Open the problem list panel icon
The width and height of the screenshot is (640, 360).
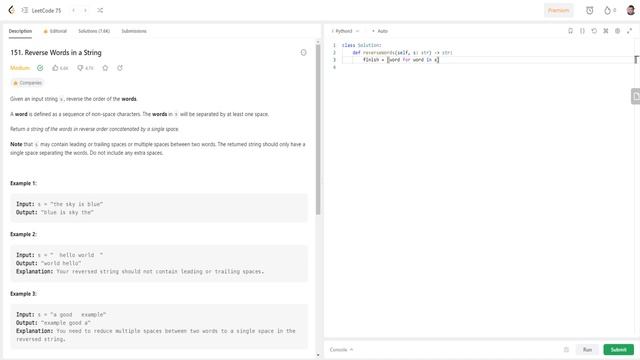[x=24, y=10]
